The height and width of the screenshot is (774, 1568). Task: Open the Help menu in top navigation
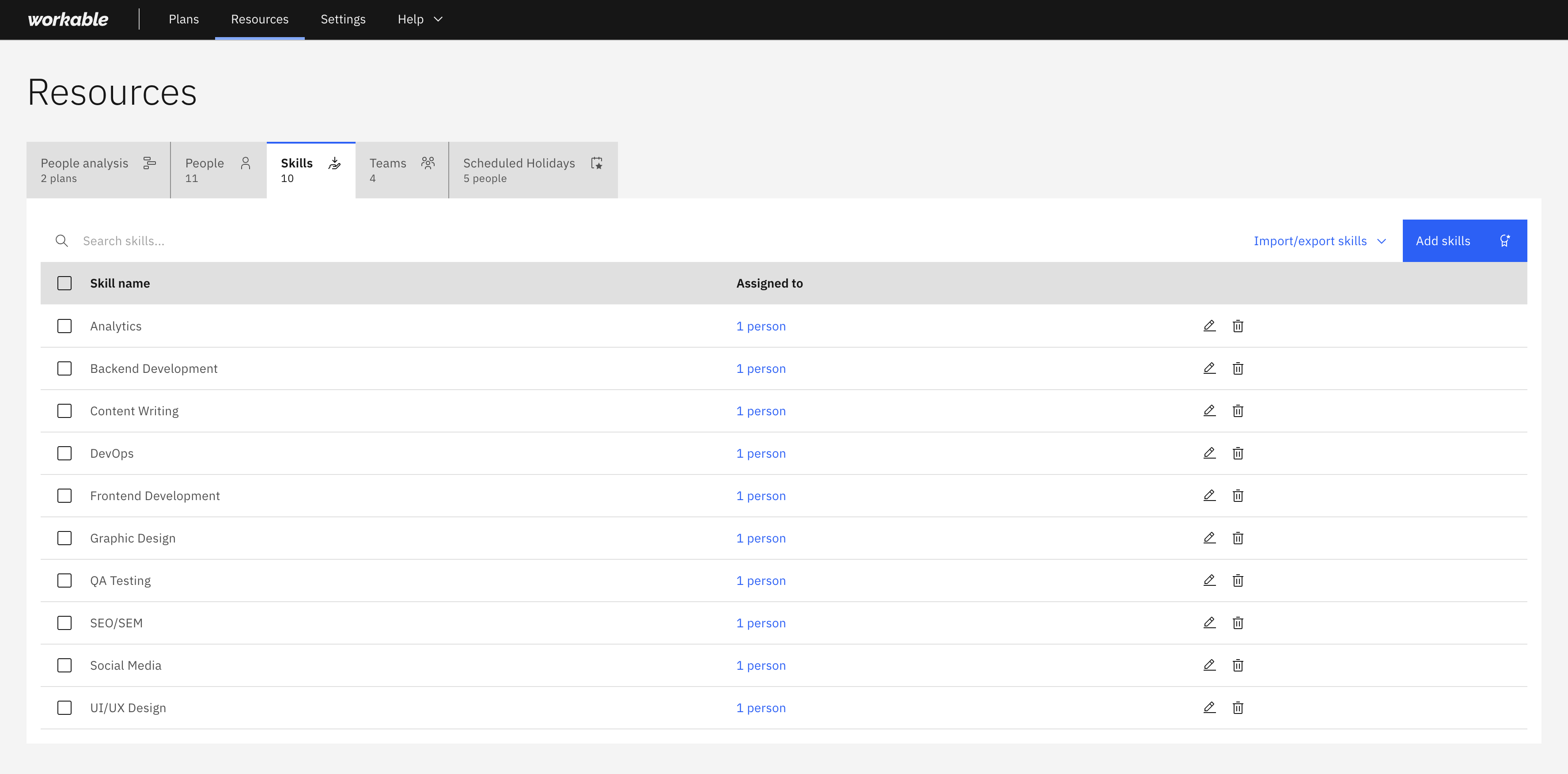tap(420, 19)
